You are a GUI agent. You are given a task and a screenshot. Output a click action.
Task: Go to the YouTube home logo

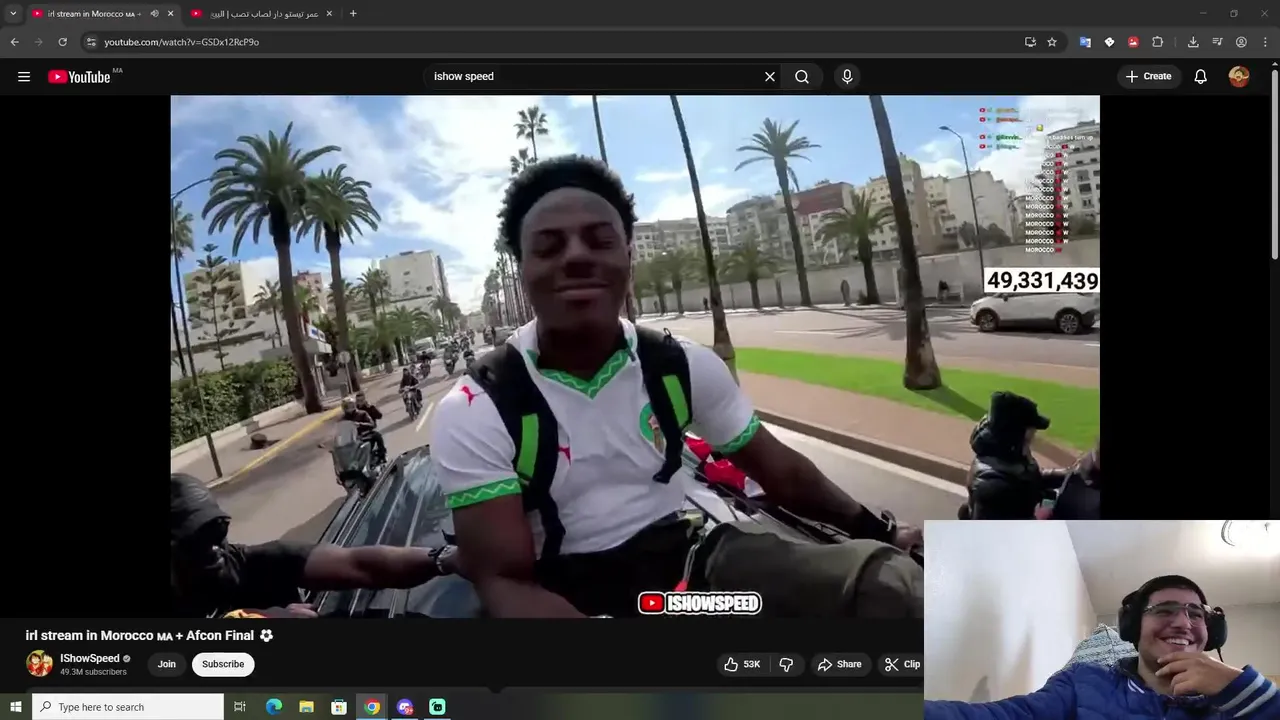(79, 77)
